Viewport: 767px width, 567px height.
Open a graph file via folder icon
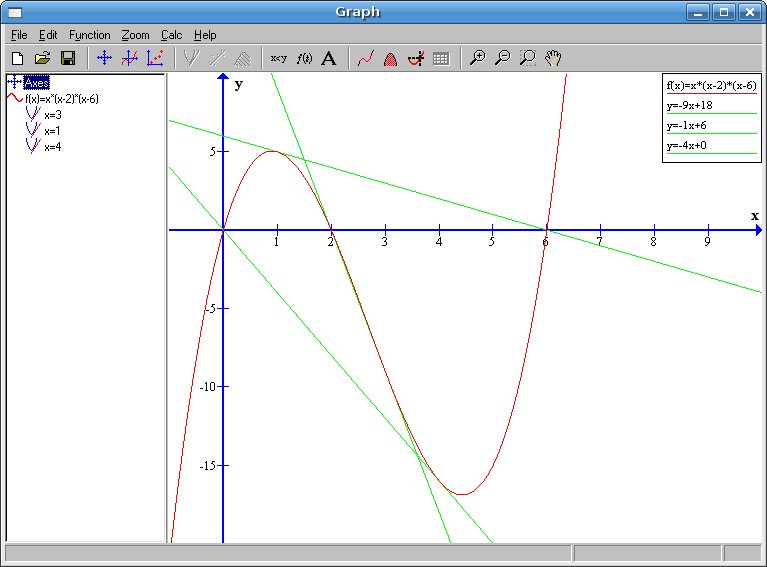(43, 59)
